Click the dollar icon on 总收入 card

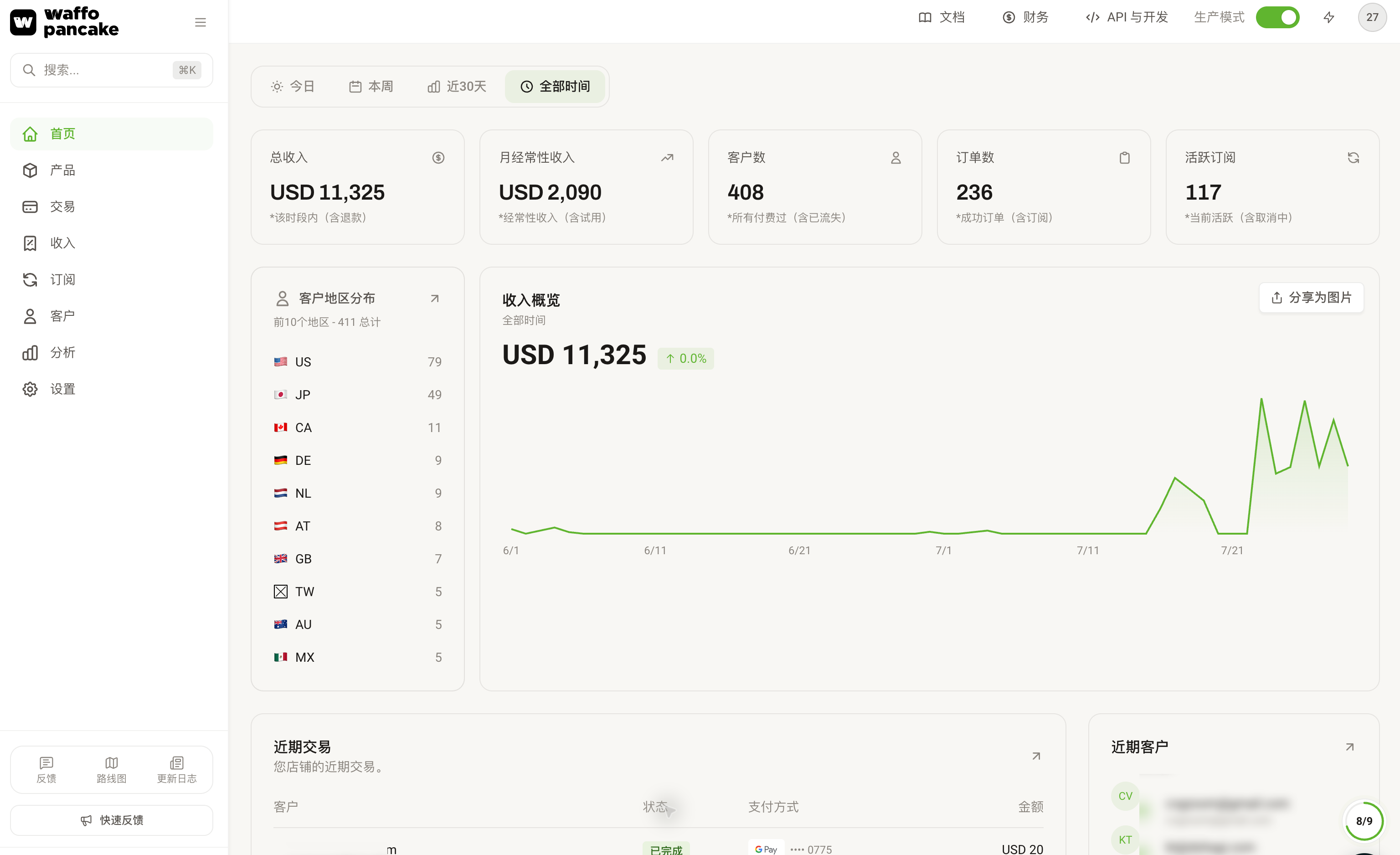click(438, 157)
